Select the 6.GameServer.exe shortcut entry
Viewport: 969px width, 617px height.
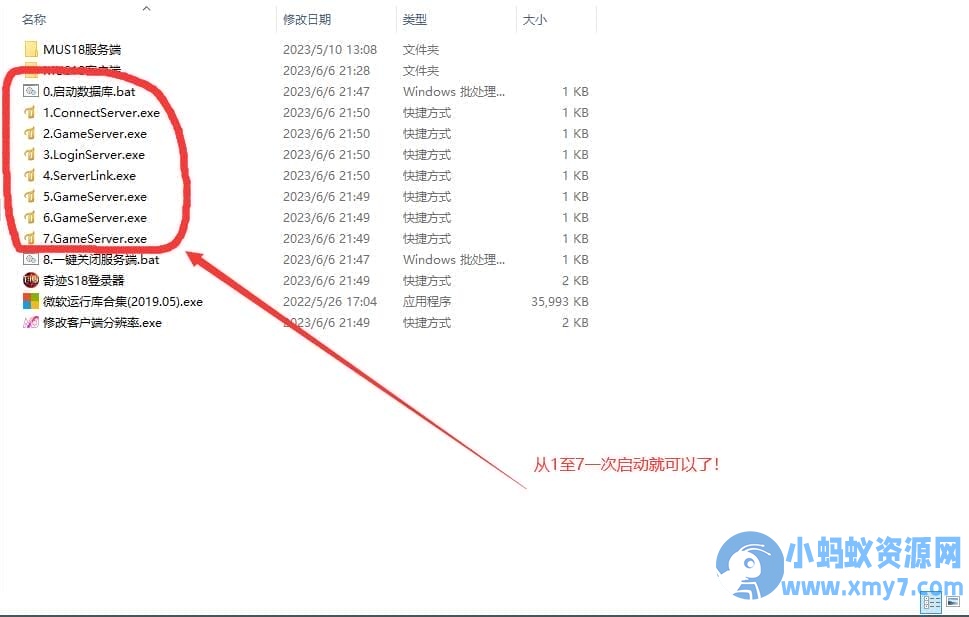[x=95, y=218]
